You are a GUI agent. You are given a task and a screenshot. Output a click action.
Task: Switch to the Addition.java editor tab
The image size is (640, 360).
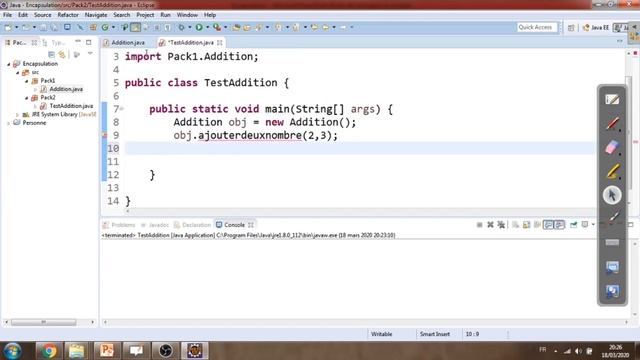[x=128, y=42]
